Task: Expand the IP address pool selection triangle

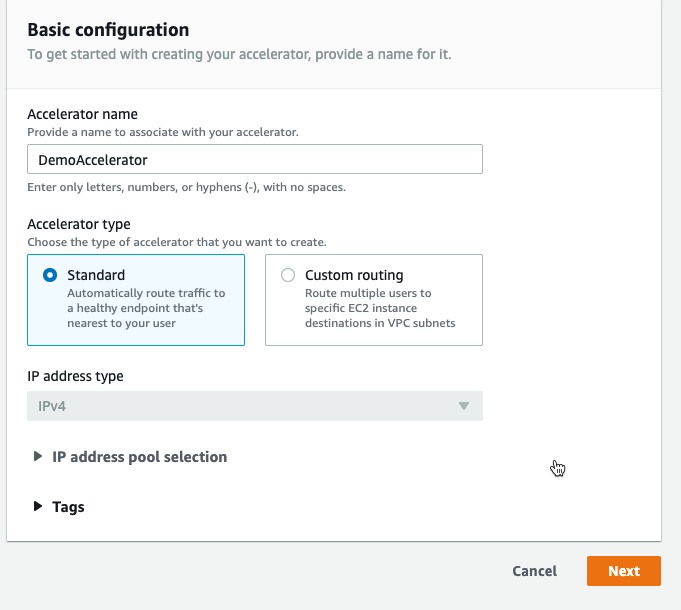Action: 38,456
